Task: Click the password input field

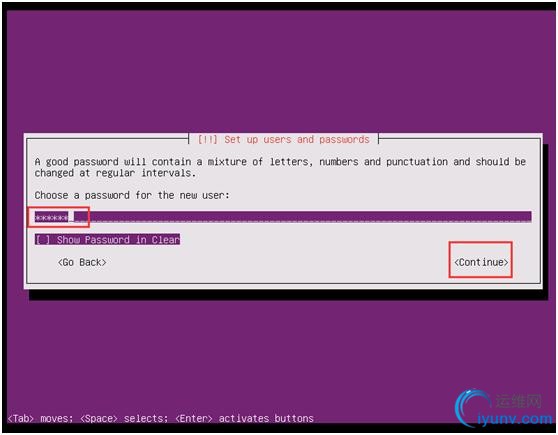Action: tap(283, 217)
